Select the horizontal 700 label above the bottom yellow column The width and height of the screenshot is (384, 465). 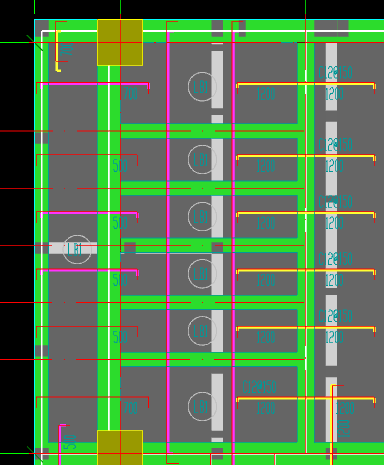[130, 408]
